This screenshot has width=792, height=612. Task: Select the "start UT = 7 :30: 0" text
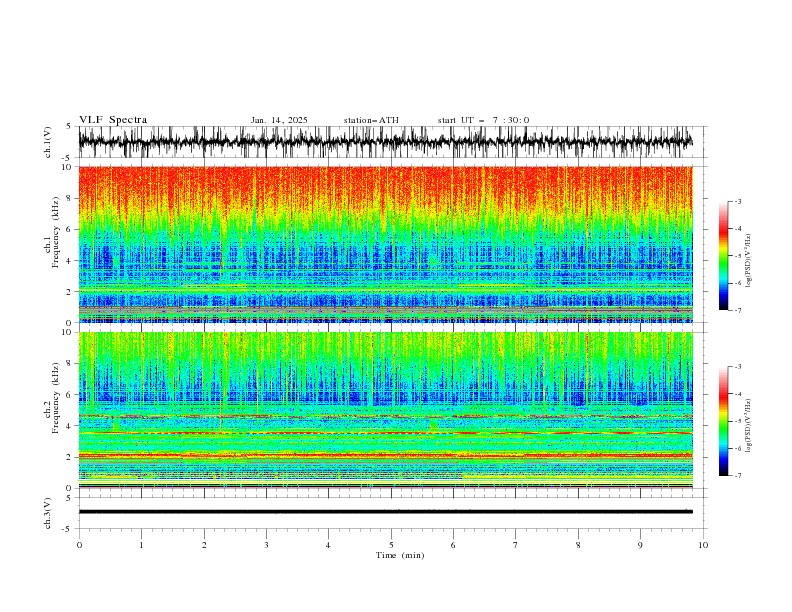point(483,120)
